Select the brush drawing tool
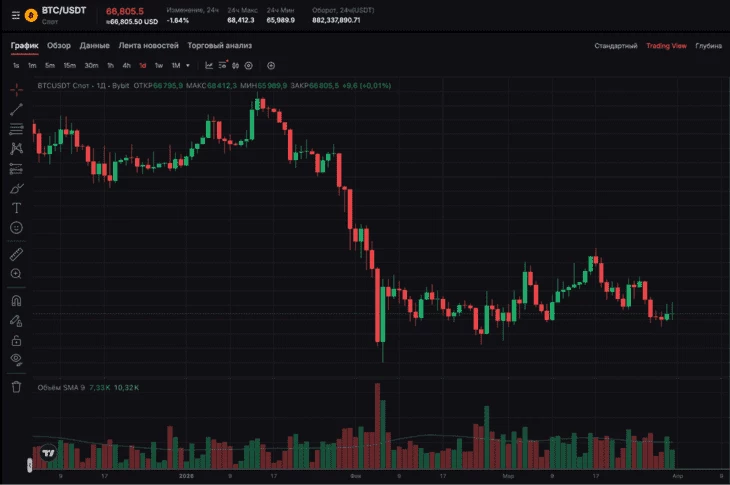730x485 pixels. (x=16, y=188)
